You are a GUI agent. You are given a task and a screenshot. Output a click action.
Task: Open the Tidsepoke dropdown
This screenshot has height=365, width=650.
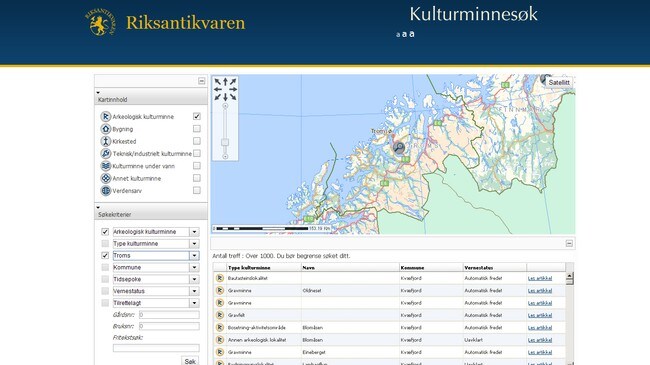(x=194, y=280)
